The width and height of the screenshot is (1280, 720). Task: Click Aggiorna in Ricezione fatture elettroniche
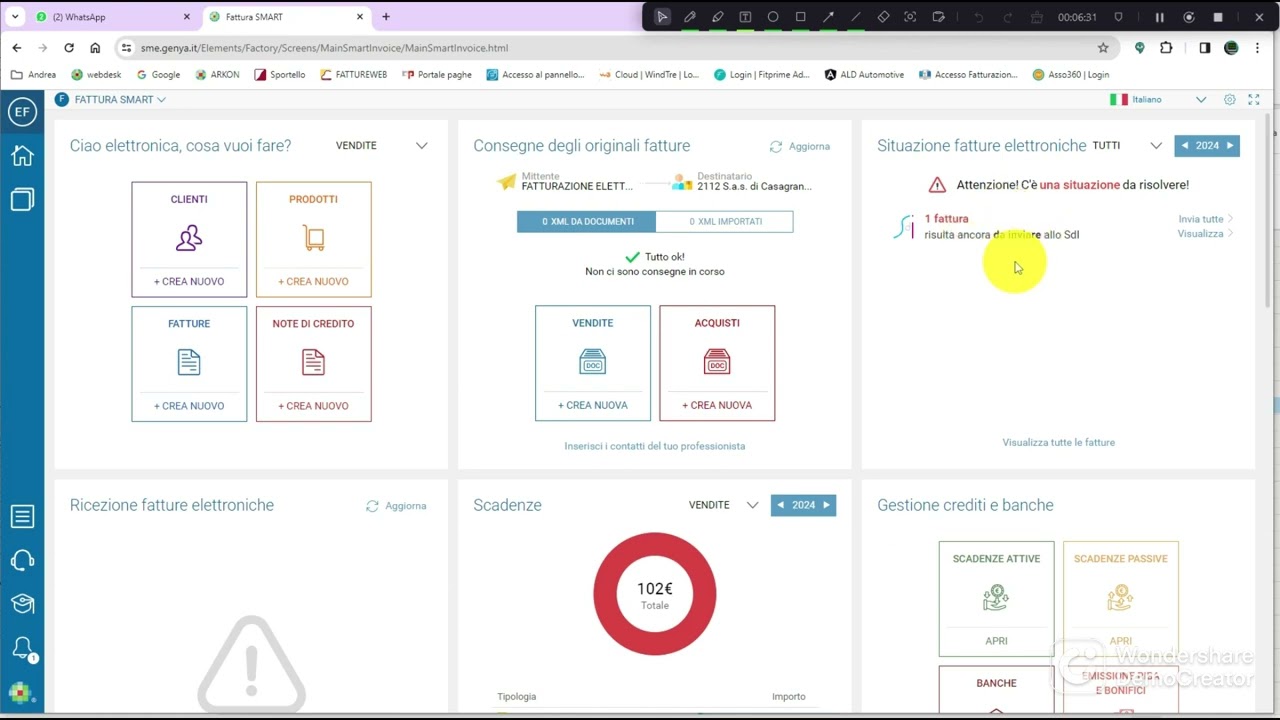point(396,506)
